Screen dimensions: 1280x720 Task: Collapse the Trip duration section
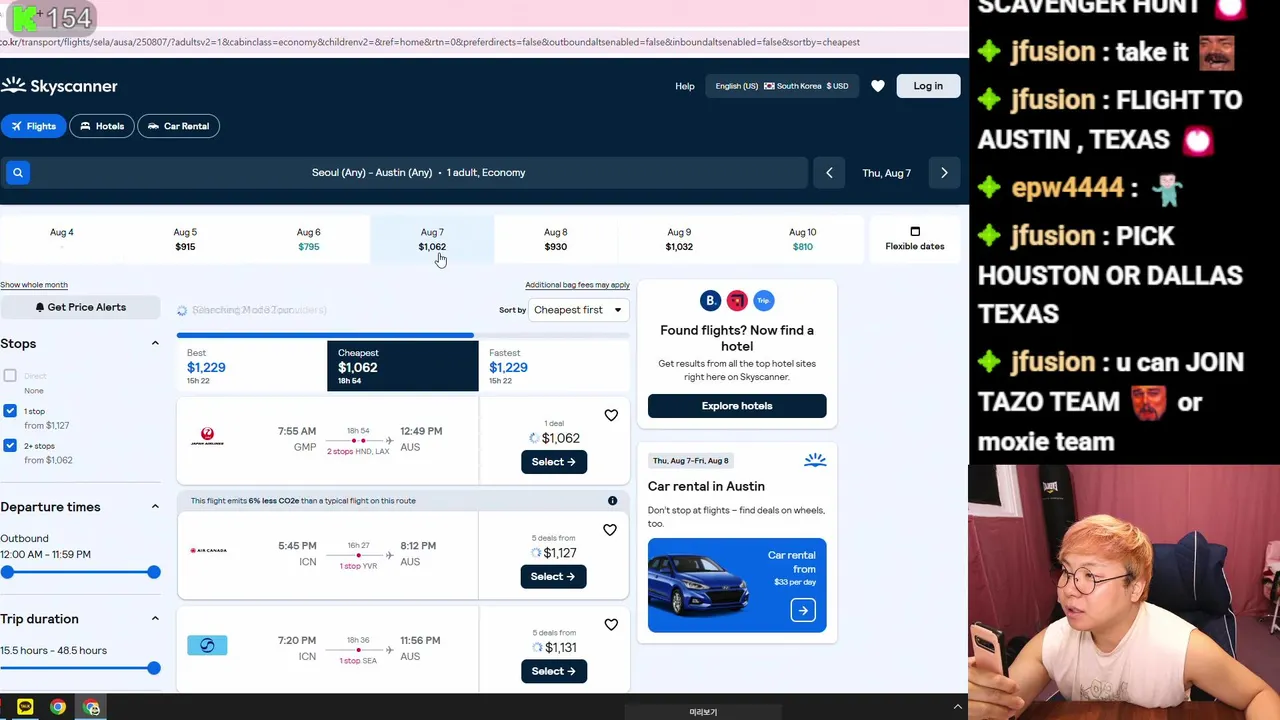(x=155, y=619)
